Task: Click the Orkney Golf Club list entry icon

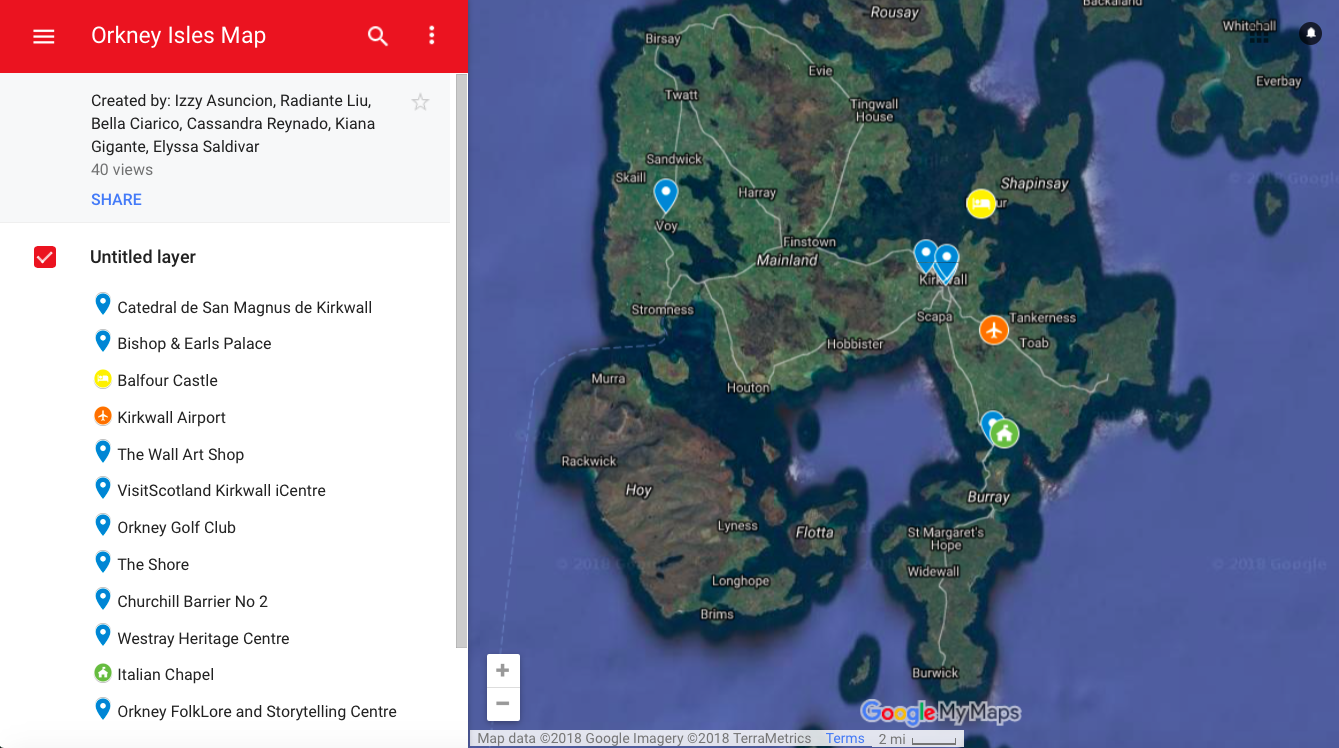Action: coord(104,526)
